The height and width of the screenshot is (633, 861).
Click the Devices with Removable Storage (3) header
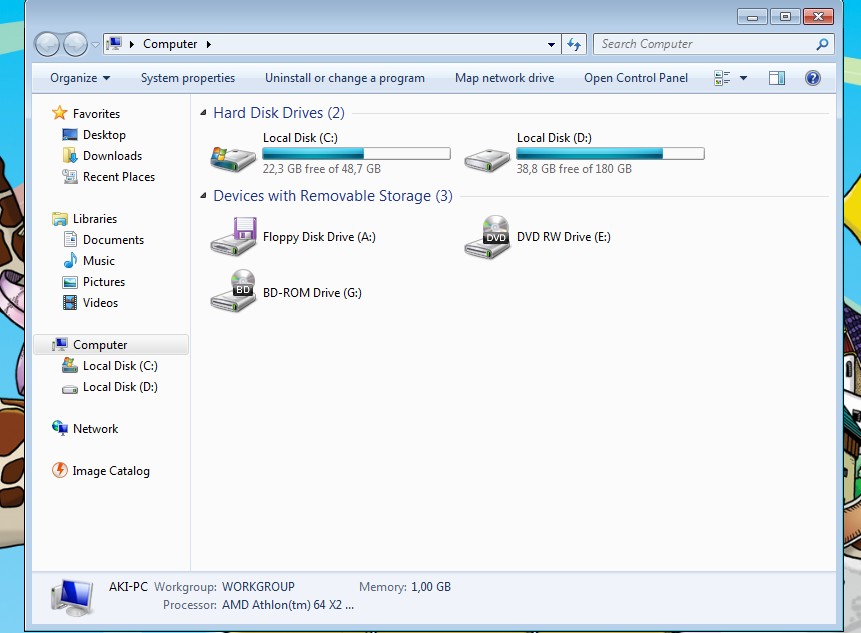333,196
